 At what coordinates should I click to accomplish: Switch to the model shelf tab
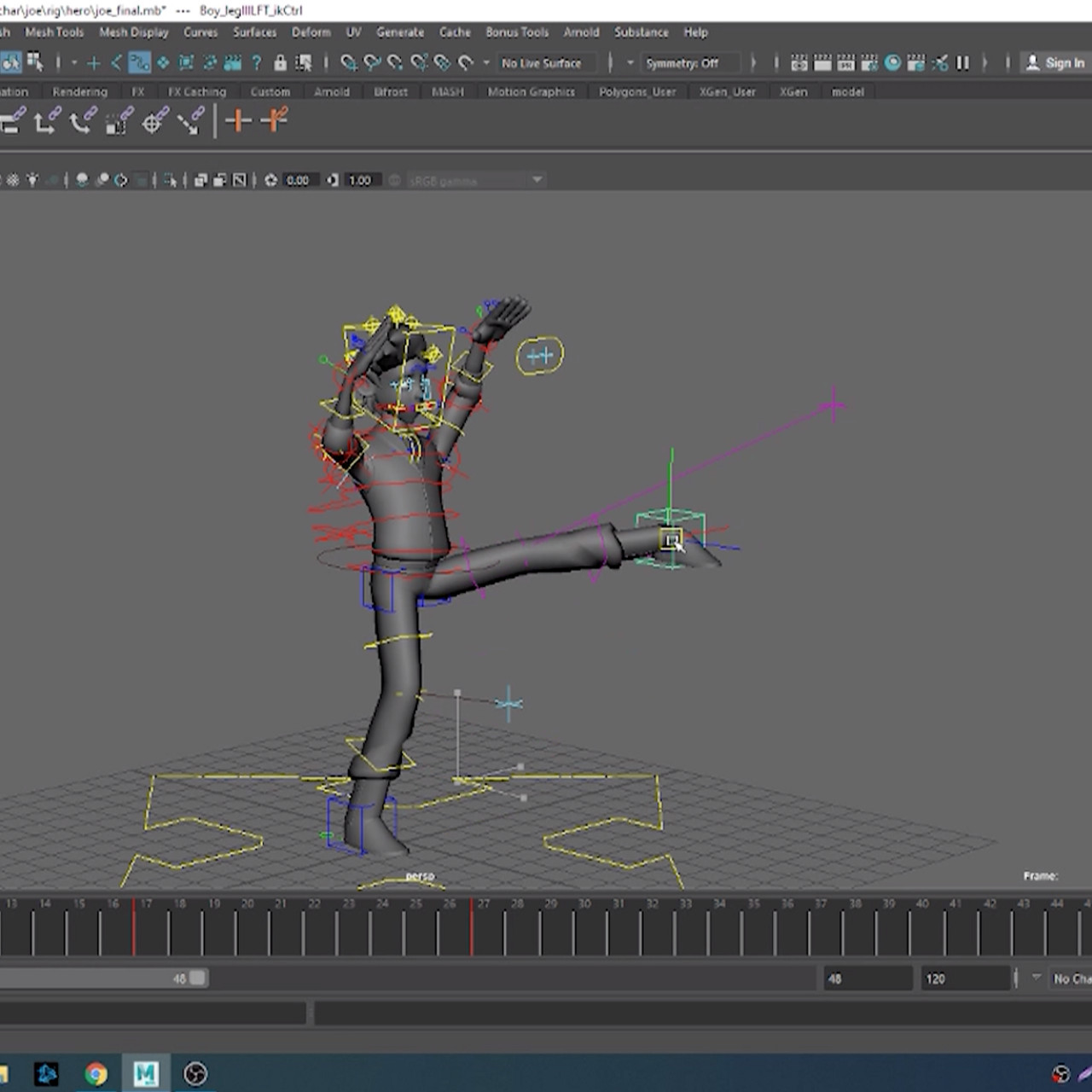point(847,91)
